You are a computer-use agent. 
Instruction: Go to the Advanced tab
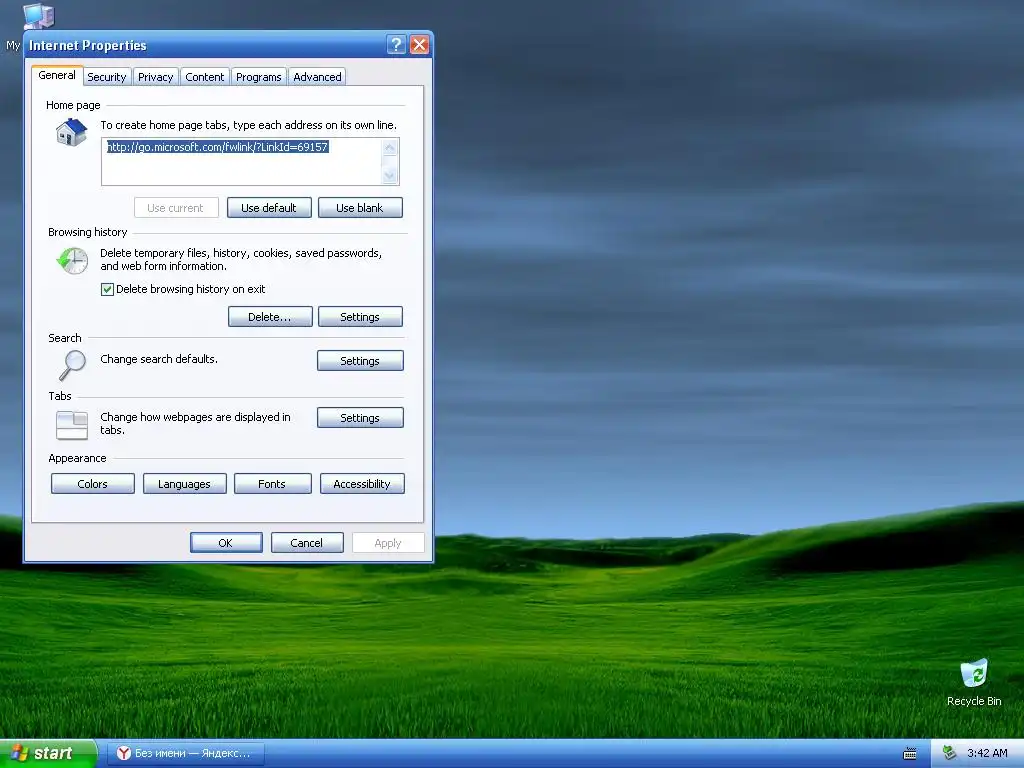point(317,76)
